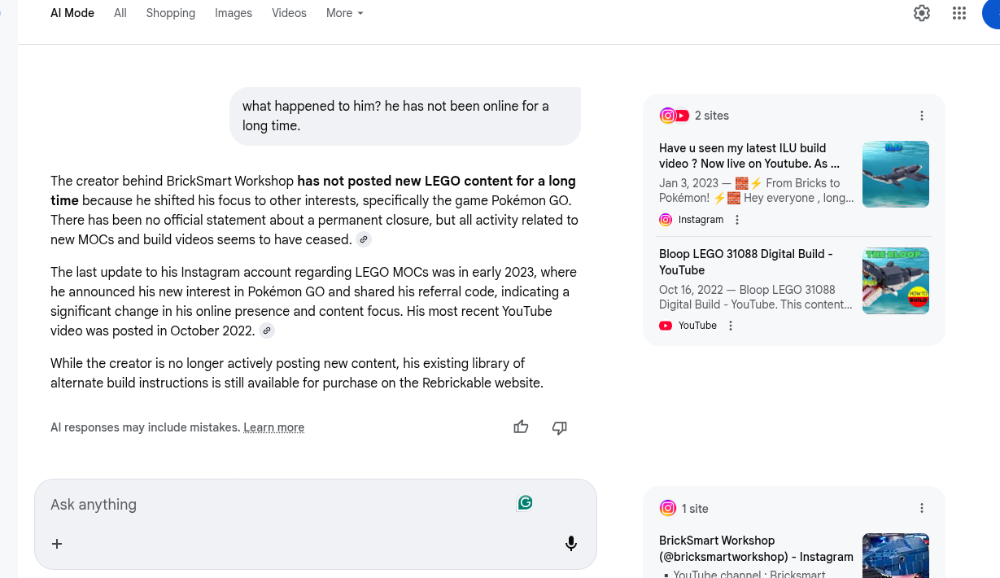This screenshot has height=578, width=1000.
Task: Open the Google apps grid
Action: pos(959,13)
